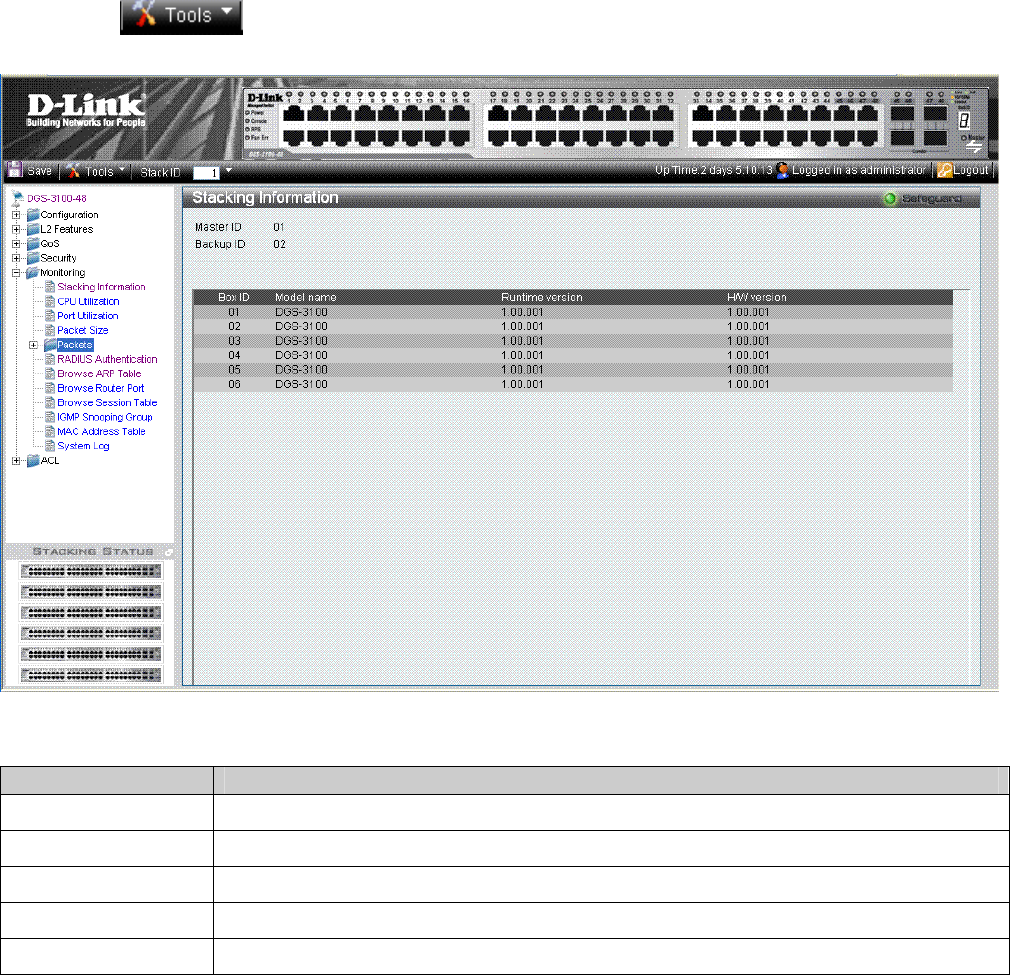
Task: Click the Browse Session Table page icon
Action: pyautogui.click(x=50, y=402)
